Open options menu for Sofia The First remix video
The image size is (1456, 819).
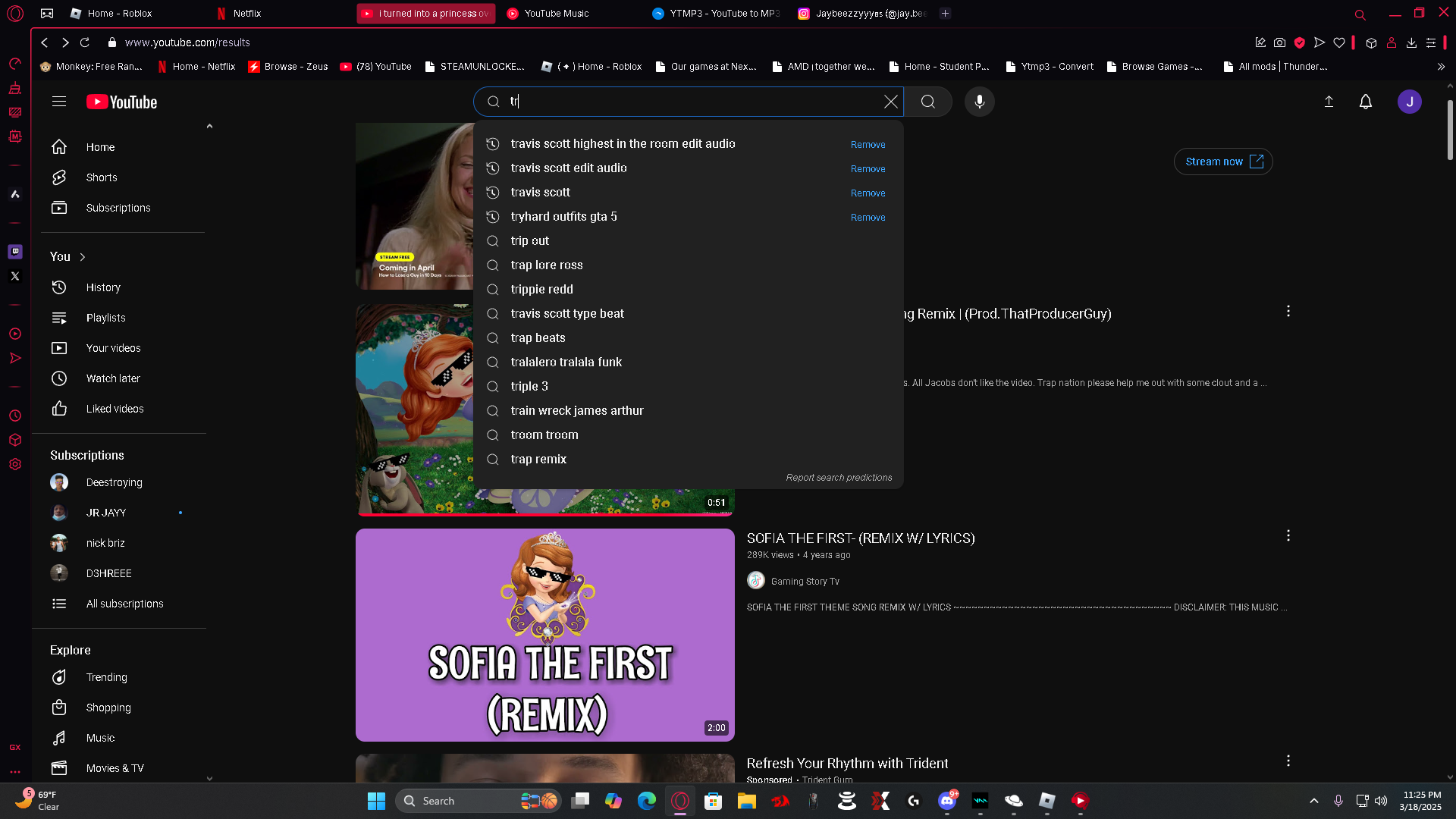point(1288,535)
